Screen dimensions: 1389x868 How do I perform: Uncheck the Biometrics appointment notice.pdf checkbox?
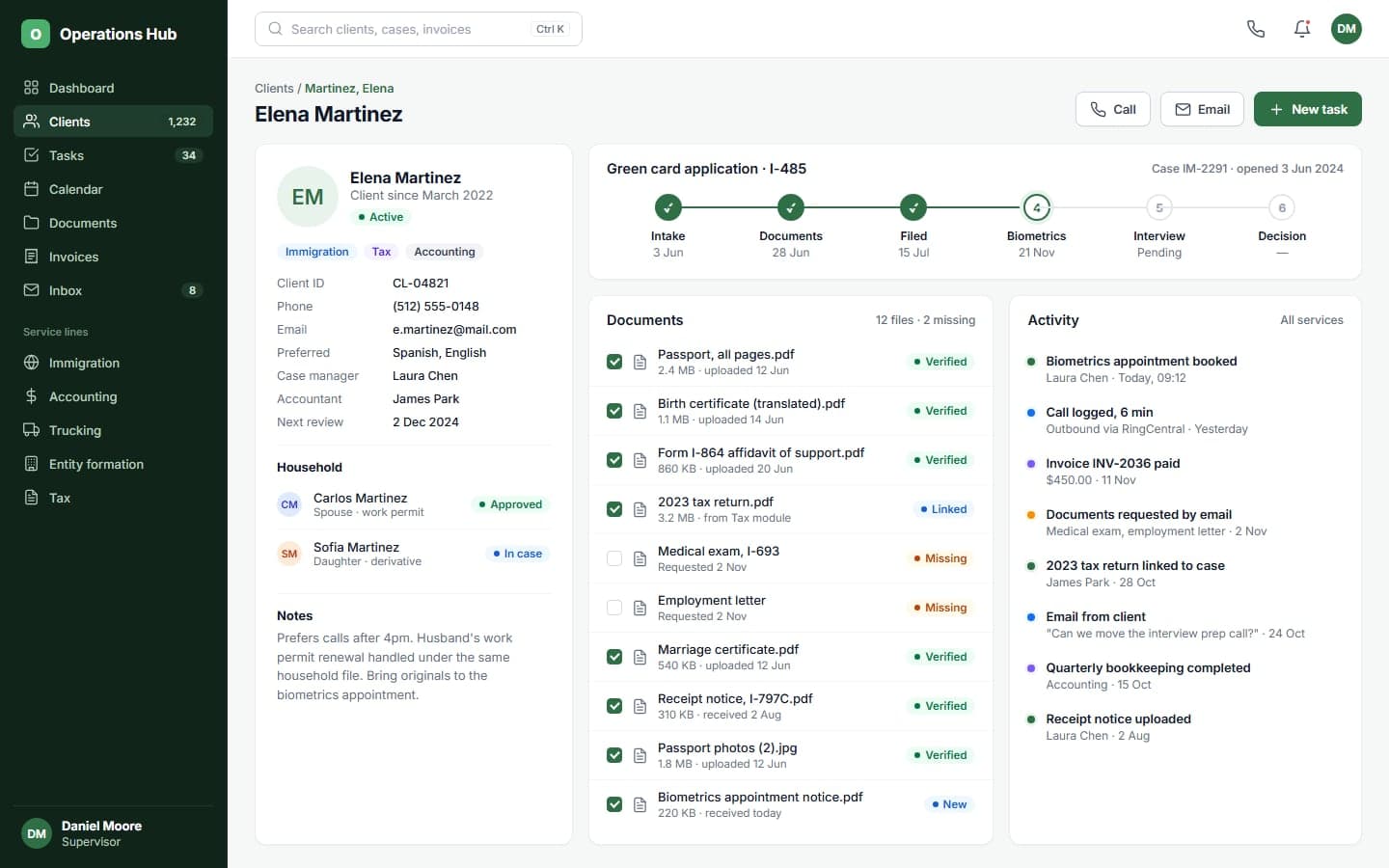point(614,804)
